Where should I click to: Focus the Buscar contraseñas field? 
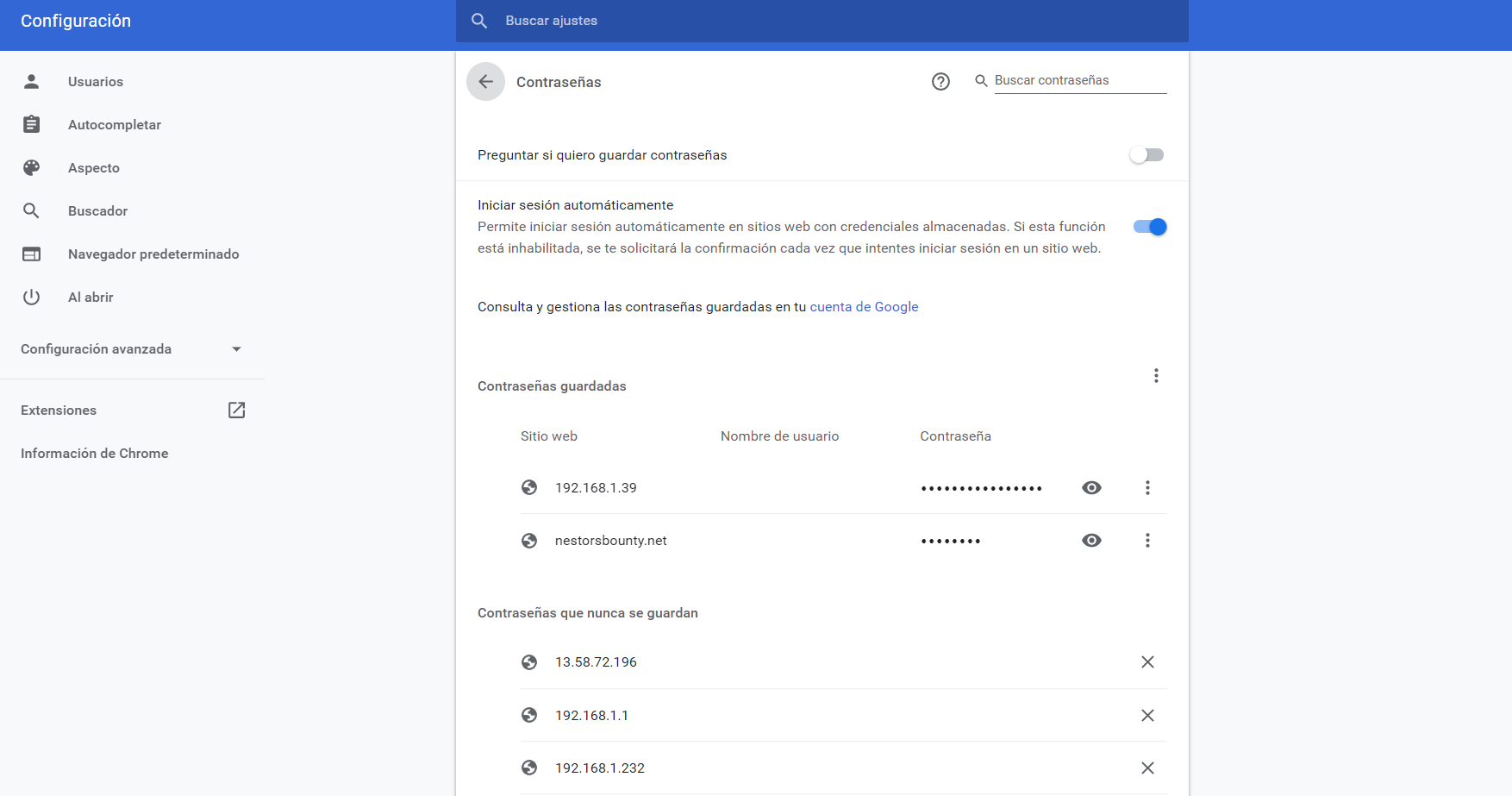click(1080, 80)
